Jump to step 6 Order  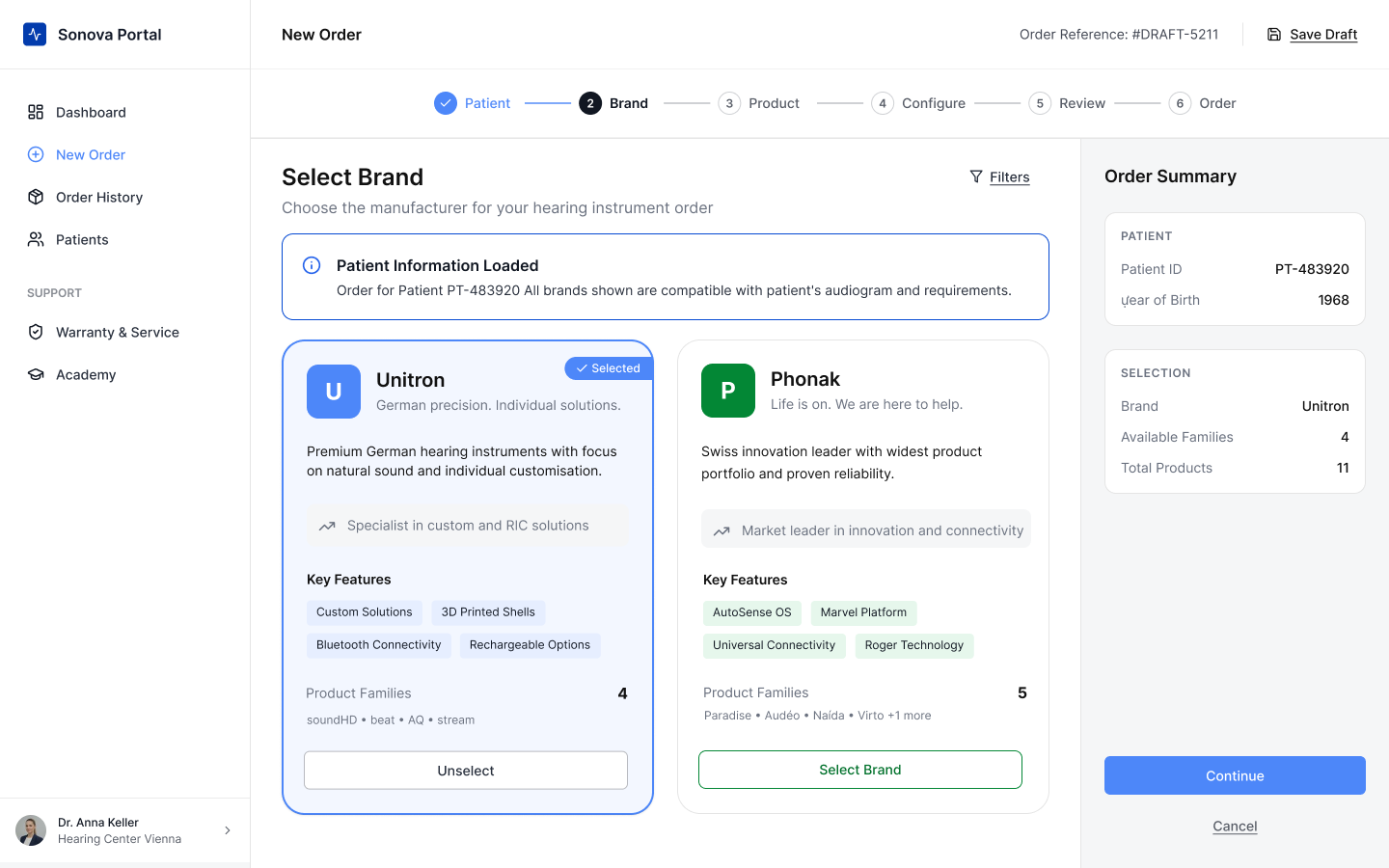[x=1203, y=103]
